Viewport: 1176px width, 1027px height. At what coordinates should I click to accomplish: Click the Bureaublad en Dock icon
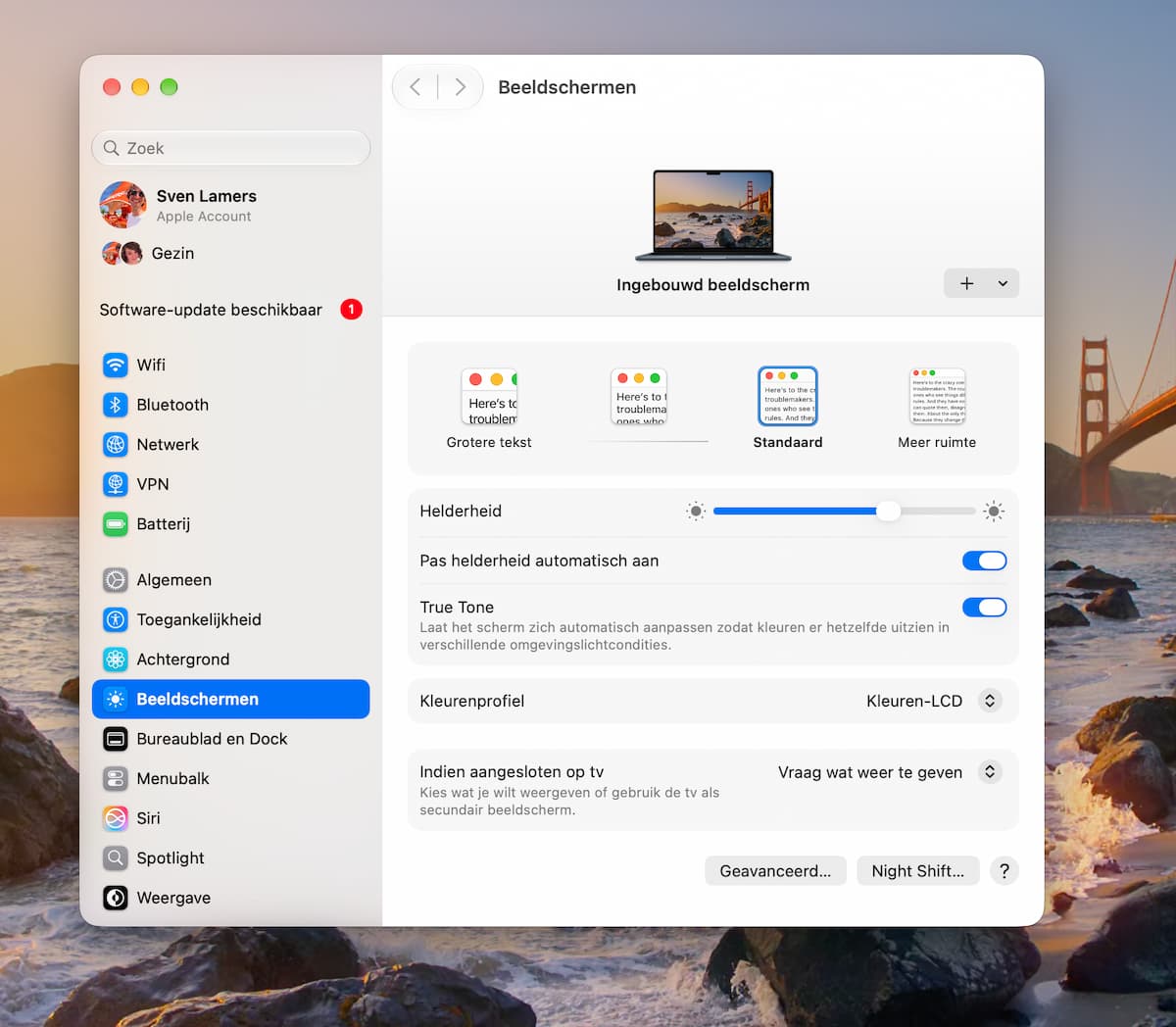point(116,739)
